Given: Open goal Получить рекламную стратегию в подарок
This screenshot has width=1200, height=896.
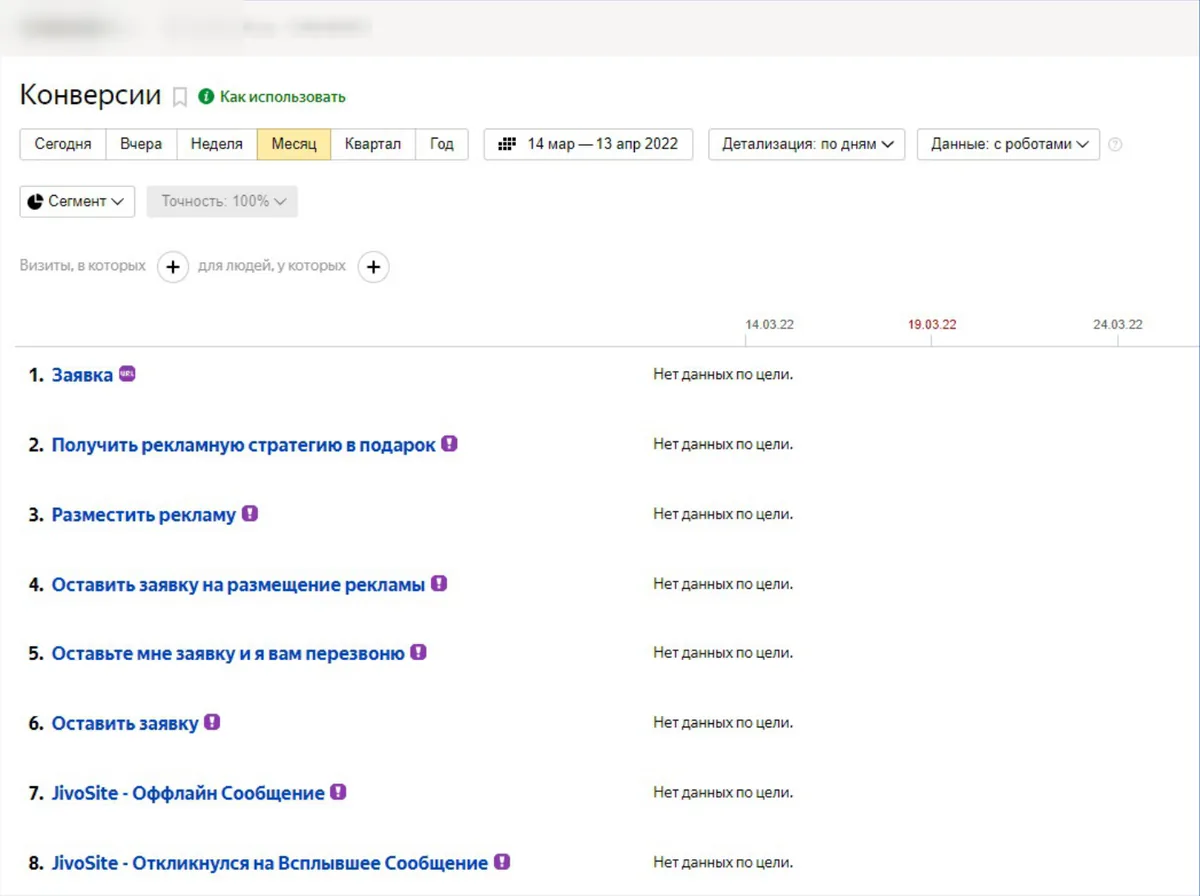Looking at the screenshot, I should click(x=244, y=446).
